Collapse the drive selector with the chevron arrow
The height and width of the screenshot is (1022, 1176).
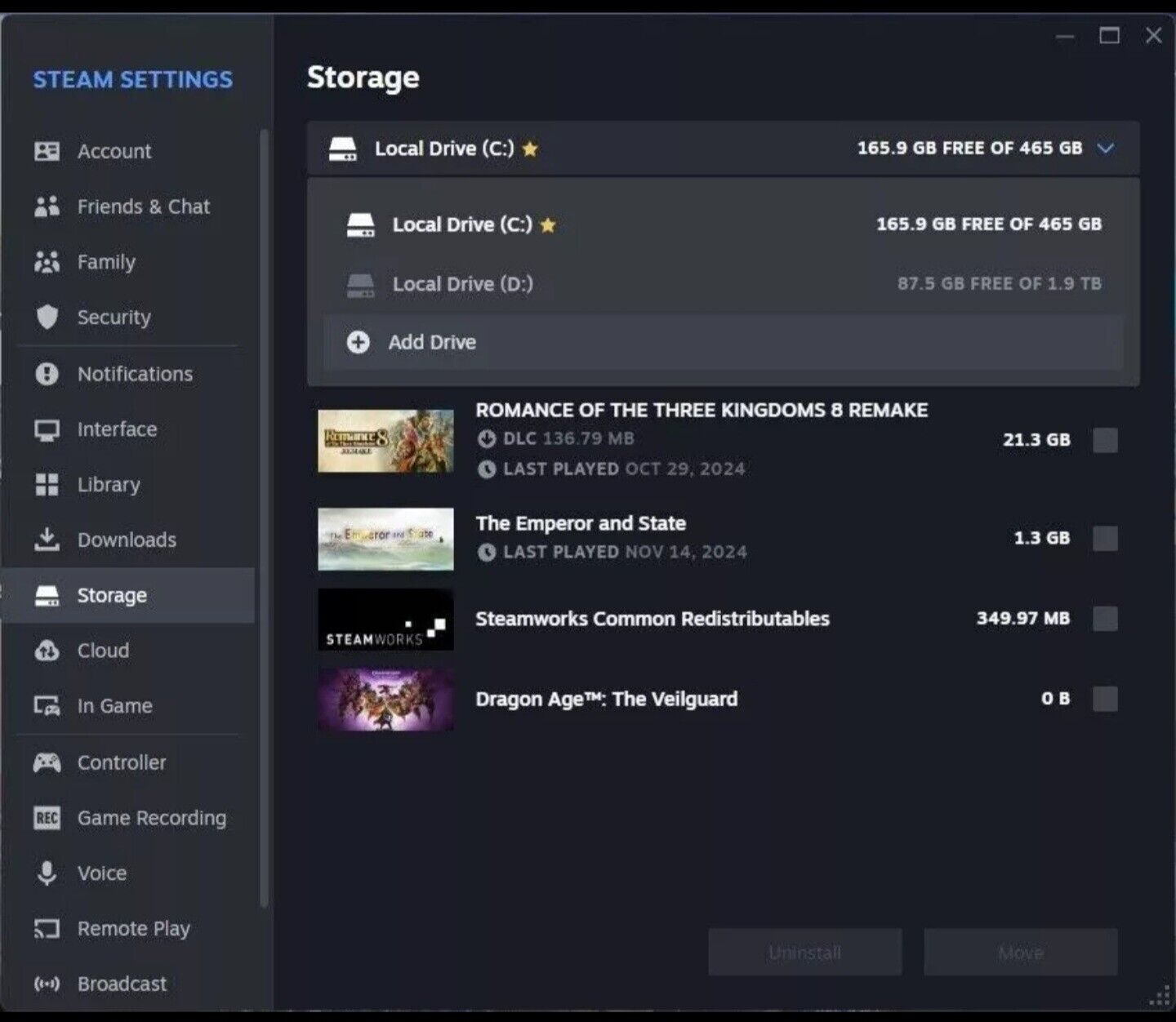click(1106, 149)
